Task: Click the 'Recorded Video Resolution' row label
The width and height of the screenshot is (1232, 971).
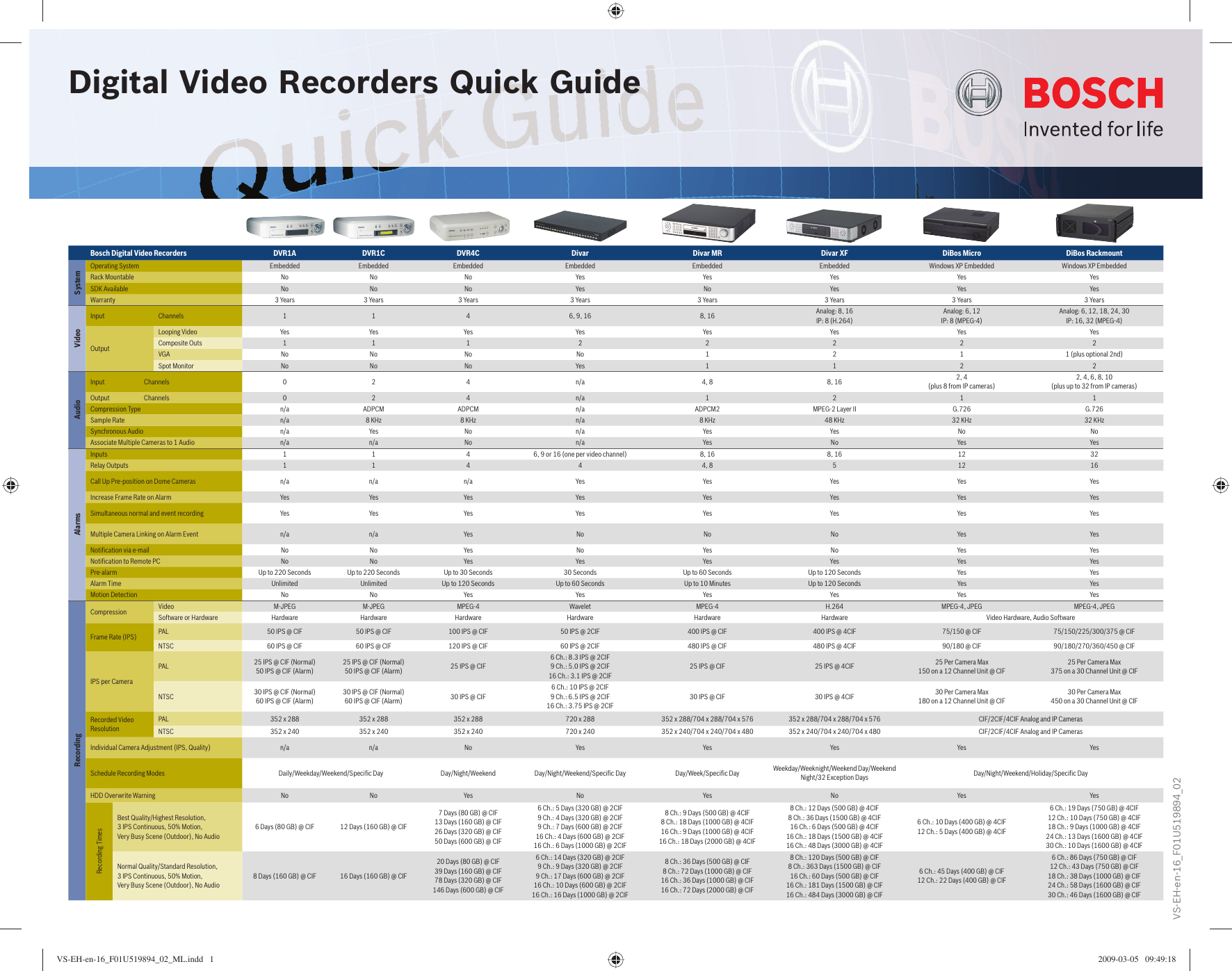Action: point(112,724)
